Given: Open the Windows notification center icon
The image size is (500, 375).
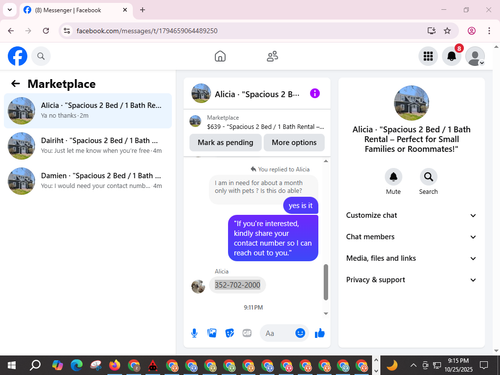Looking at the screenshot, I should click(x=484, y=365).
